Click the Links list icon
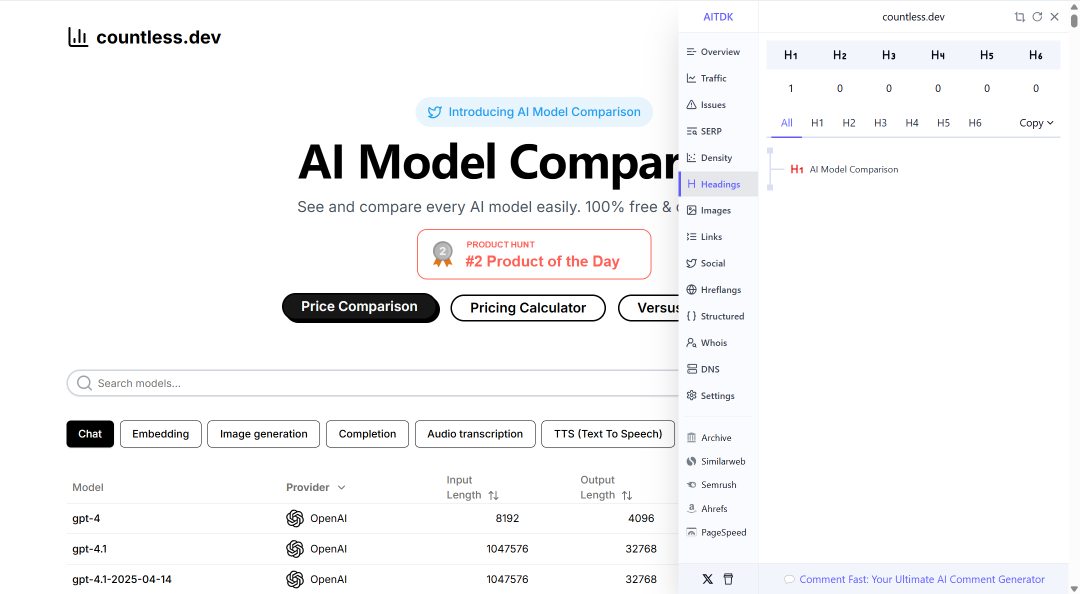This screenshot has height=594, width=1080. (692, 236)
